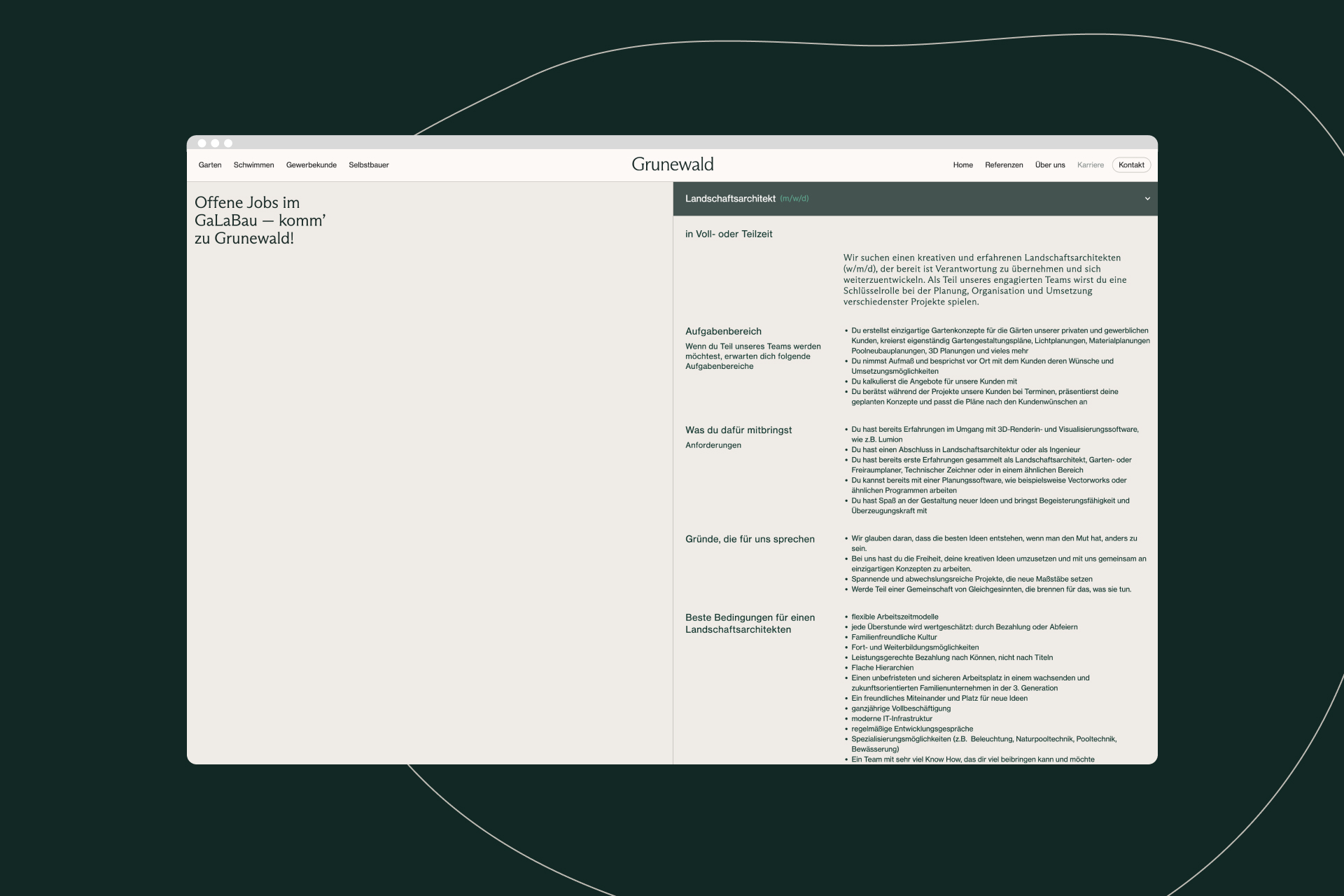
Task: Select the Karriere nav item
Action: tap(1090, 165)
